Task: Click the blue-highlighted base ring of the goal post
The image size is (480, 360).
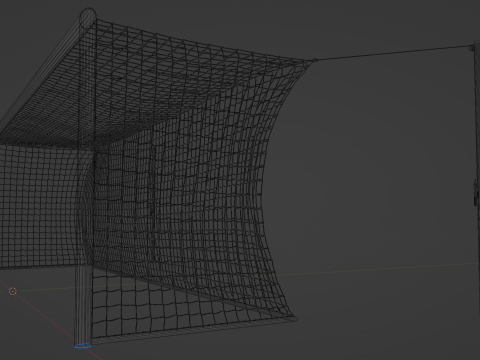Action: 83,346
